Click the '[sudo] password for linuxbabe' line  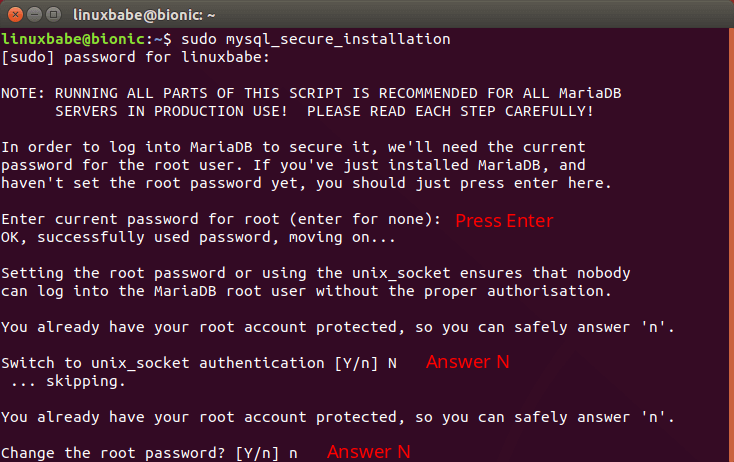click(x=135, y=57)
